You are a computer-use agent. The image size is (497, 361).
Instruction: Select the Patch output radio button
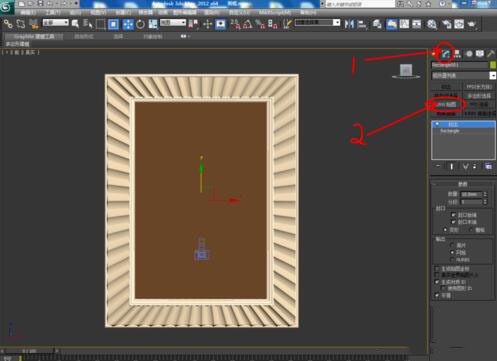pos(452,245)
